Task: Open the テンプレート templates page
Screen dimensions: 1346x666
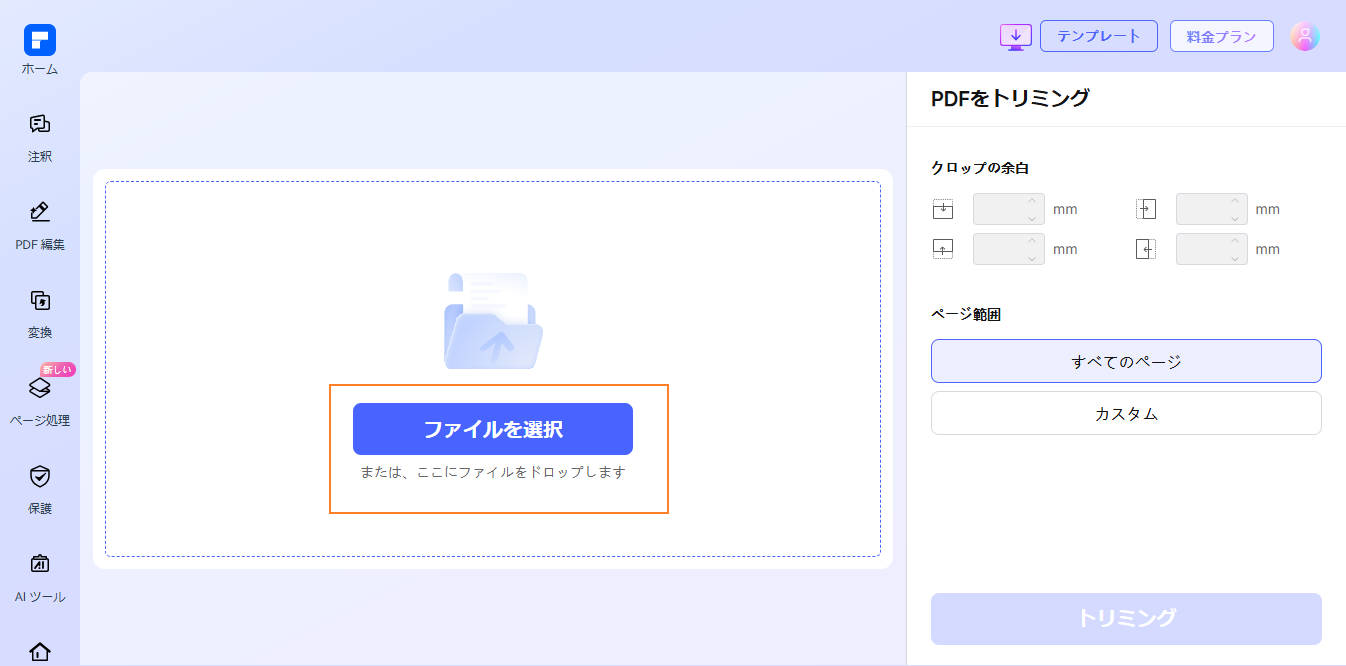Action: click(1099, 36)
